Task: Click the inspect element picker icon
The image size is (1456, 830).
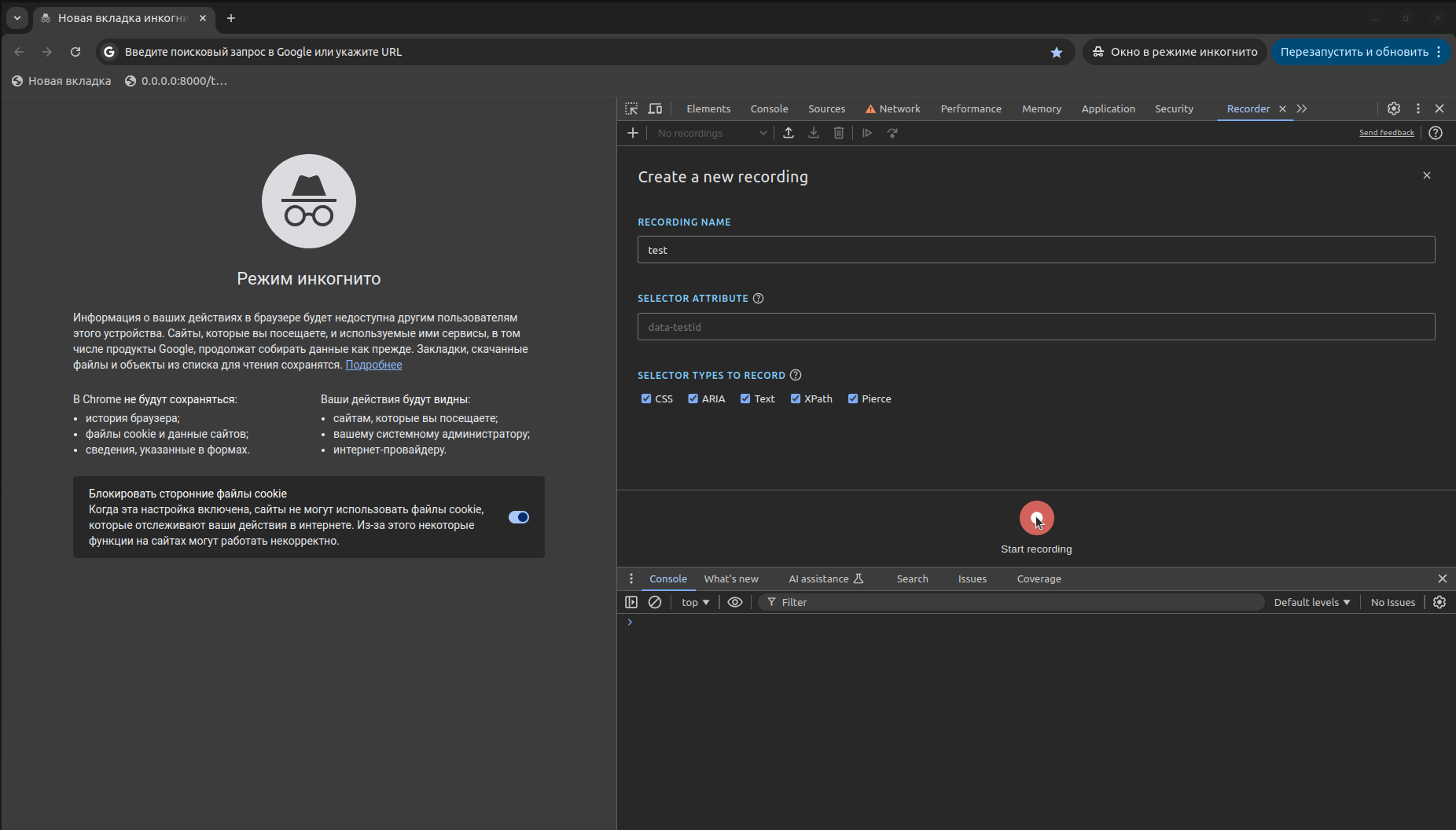Action: coord(631,108)
